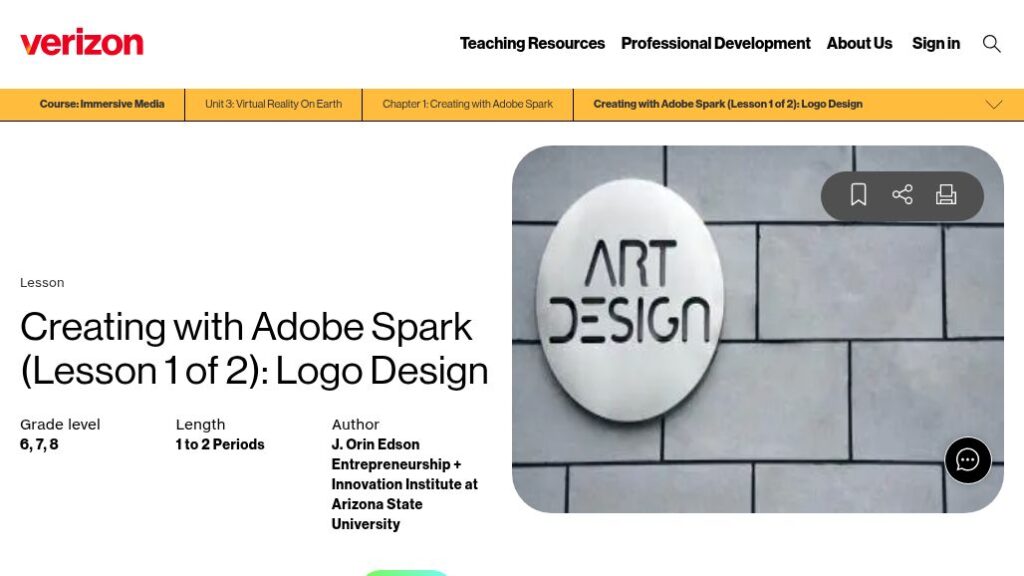
Task: Bookmark this lesson with the bookmark icon
Action: click(x=858, y=195)
